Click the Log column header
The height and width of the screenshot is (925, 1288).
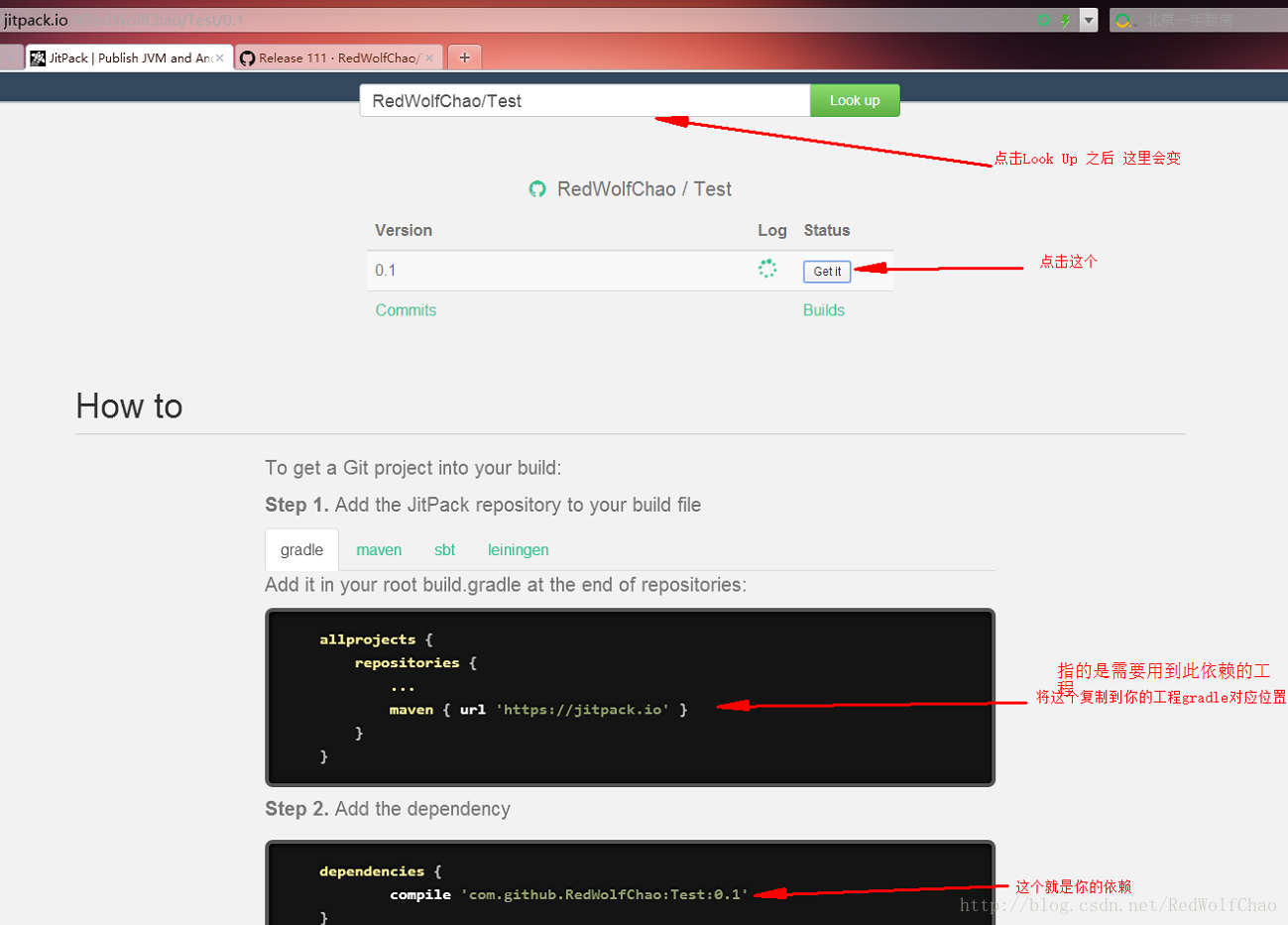(x=772, y=230)
